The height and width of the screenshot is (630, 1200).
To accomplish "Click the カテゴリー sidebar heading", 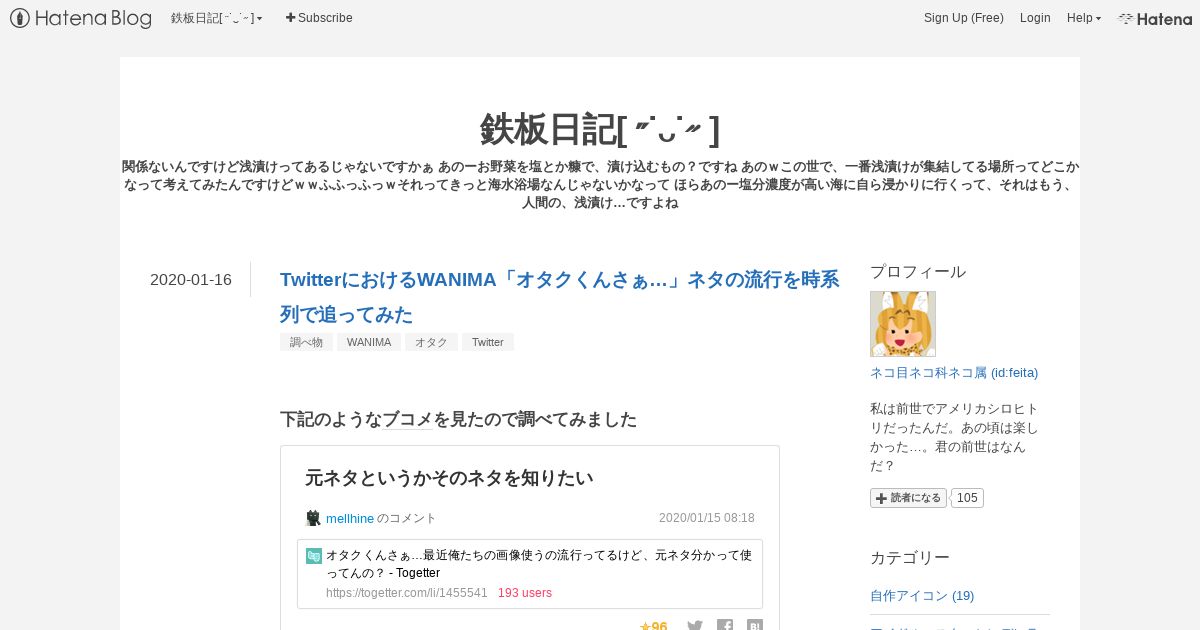I will pyautogui.click(x=910, y=558).
